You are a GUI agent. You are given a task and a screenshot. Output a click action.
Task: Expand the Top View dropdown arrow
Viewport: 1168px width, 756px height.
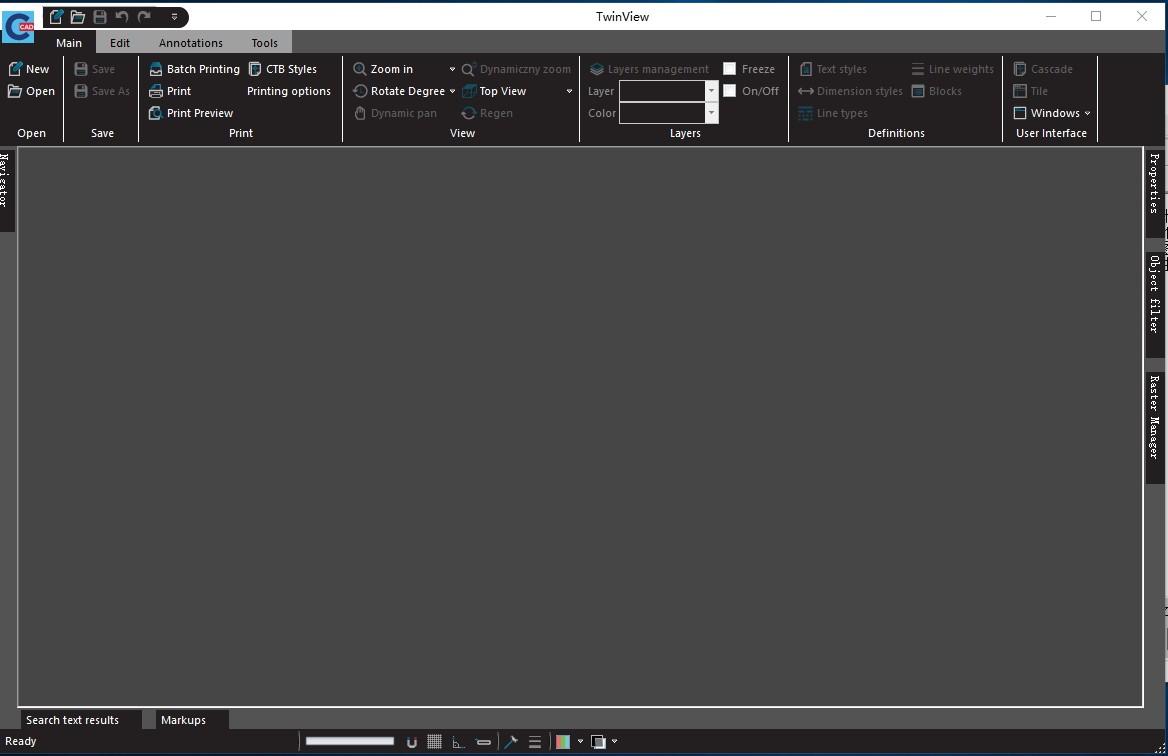coord(569,92)
